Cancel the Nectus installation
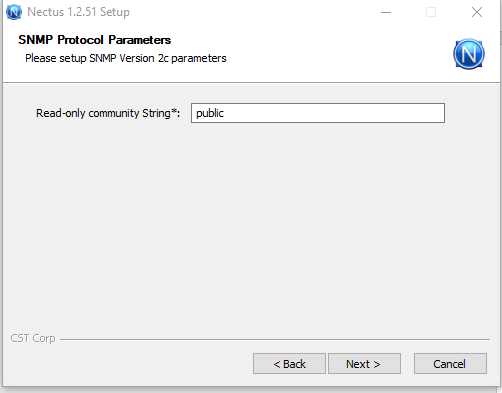This screenshot has width=502, height=393. click(x=450, y=364)
